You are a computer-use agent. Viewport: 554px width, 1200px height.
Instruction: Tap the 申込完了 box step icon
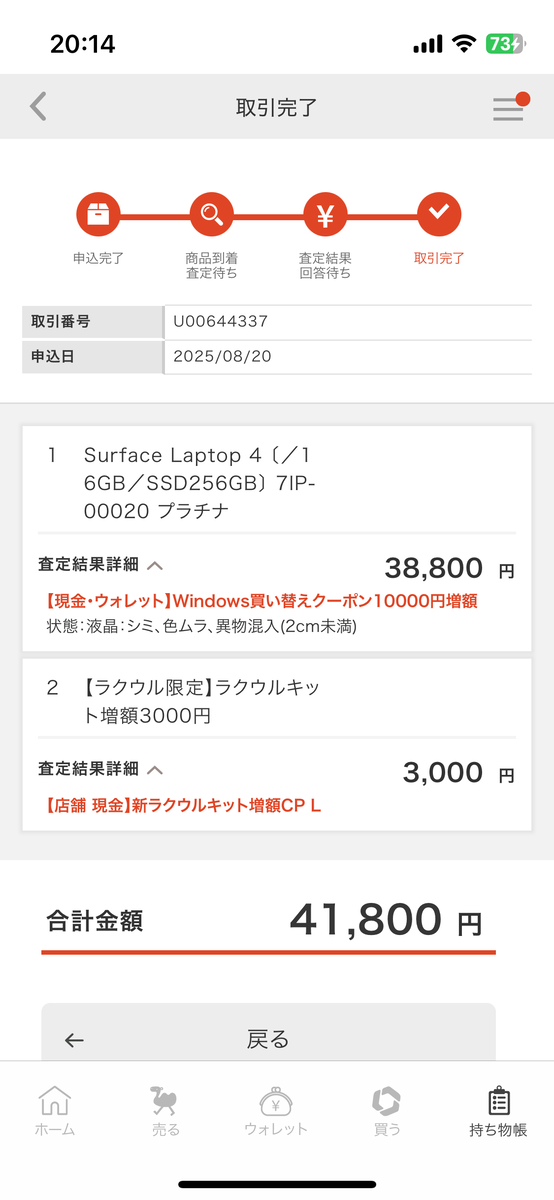click(x=98, y=213)
